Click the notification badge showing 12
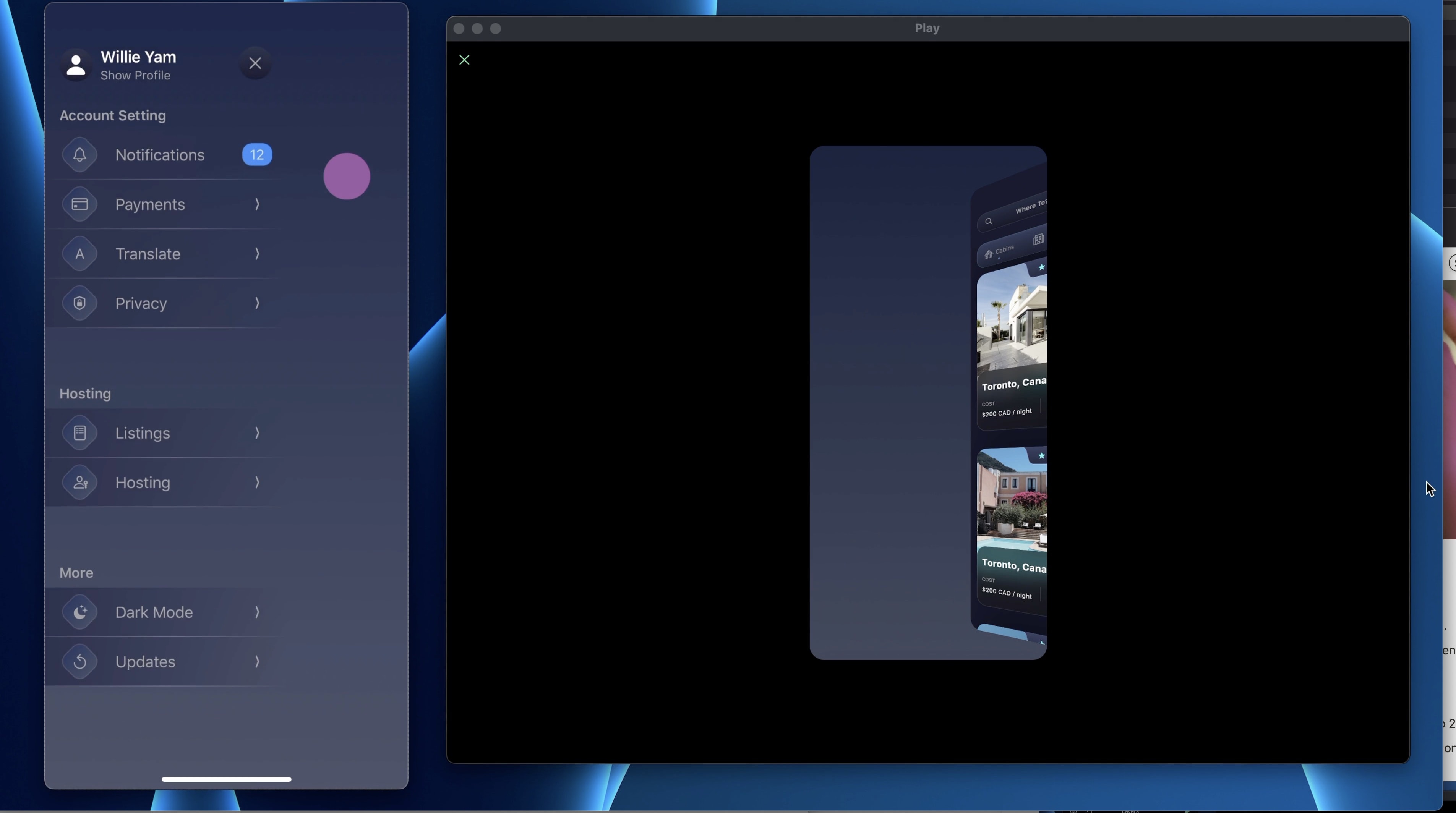The height and width of the screenshot is (813, 1456). click(257, 155)
